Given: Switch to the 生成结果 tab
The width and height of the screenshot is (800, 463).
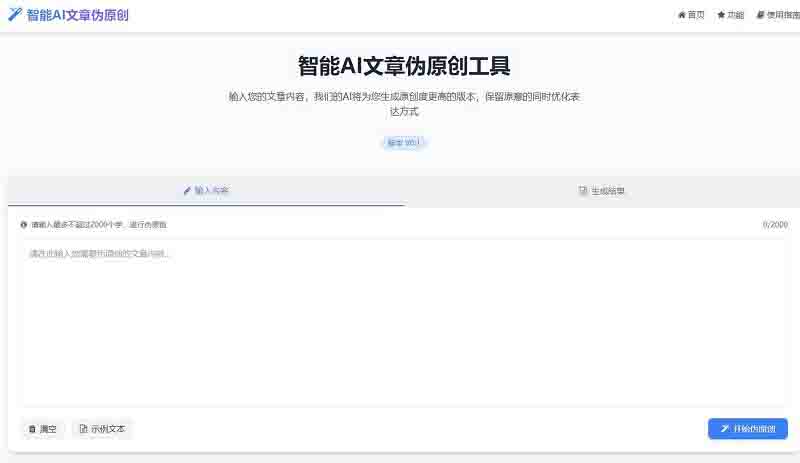Looking at the screenshot, I should (x=602, y=190).
